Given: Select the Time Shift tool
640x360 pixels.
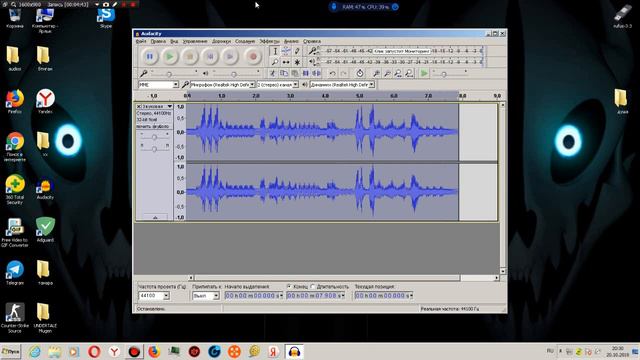Looking at the screenshot, I should click(286, 62).
